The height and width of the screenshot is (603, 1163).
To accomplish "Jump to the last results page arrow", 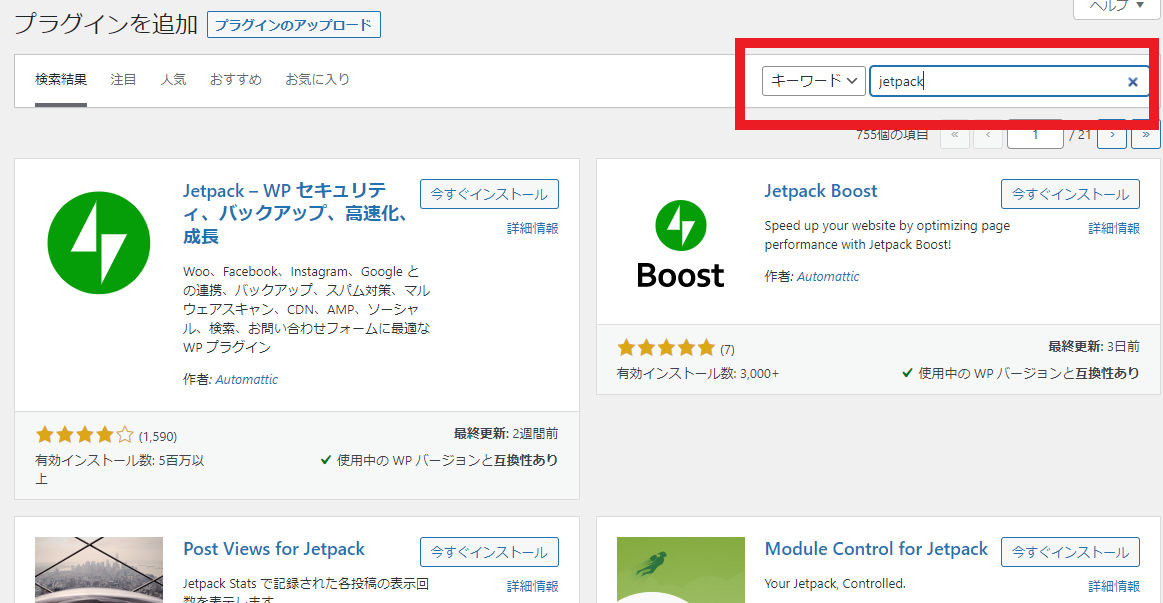I will point(1146,134).
